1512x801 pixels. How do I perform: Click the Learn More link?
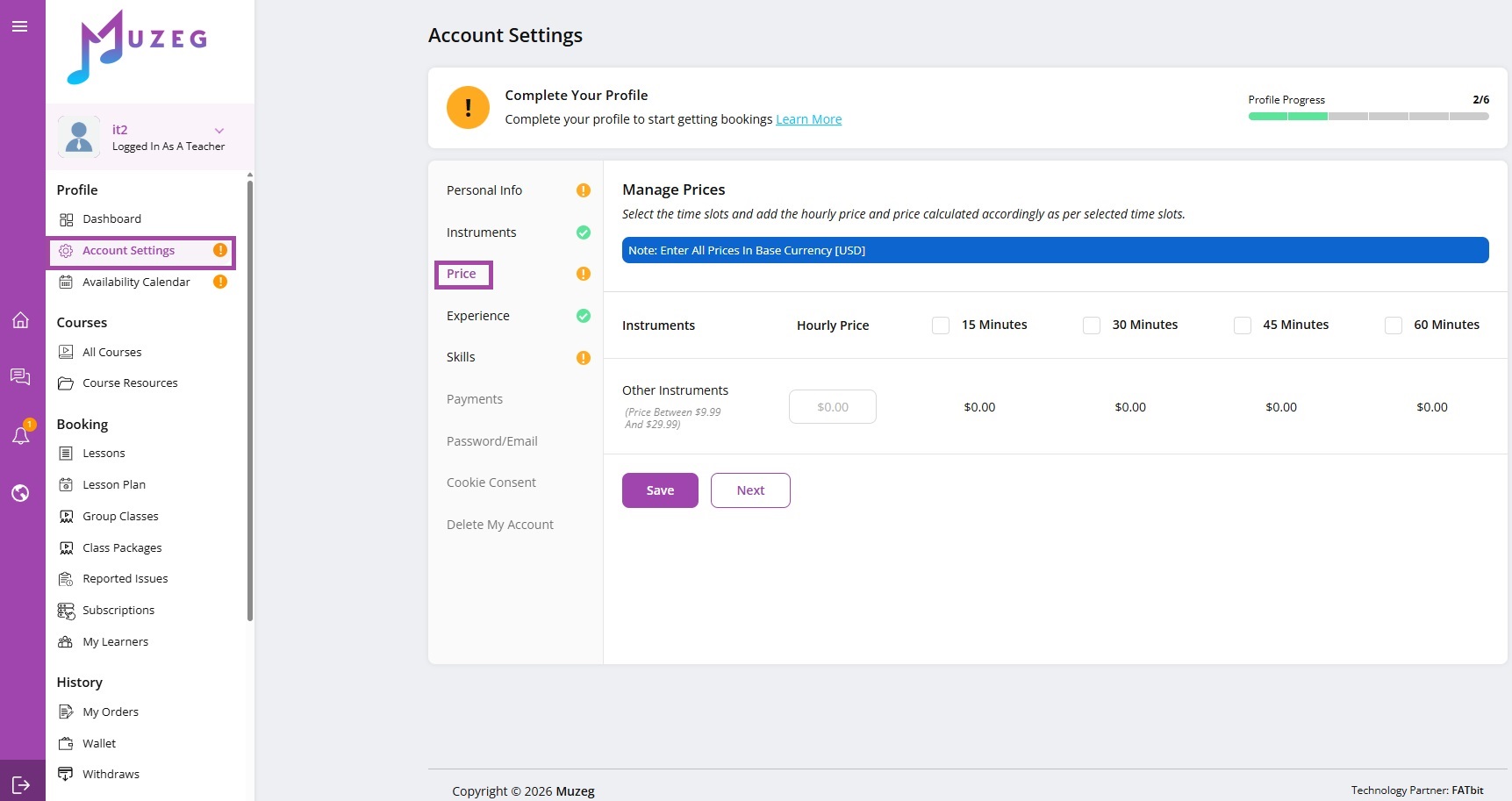click(808, 119)
